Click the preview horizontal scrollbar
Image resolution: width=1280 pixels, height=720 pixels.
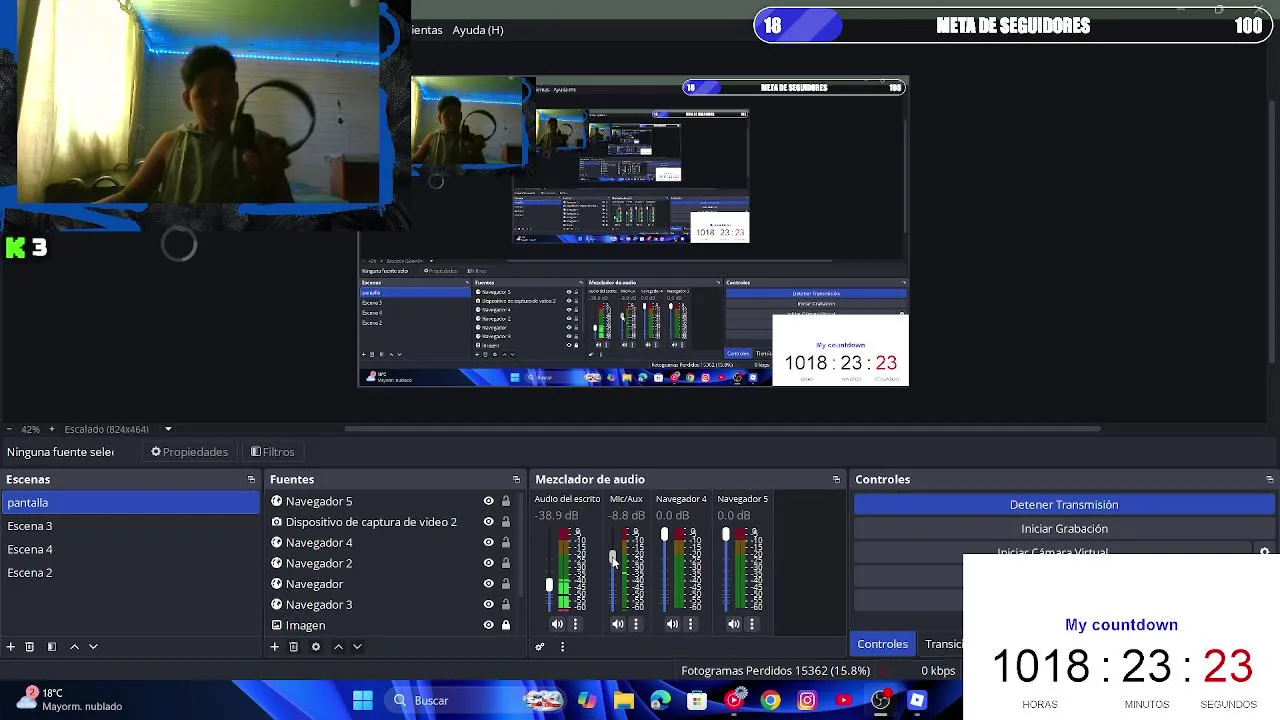tap(722, 429)
